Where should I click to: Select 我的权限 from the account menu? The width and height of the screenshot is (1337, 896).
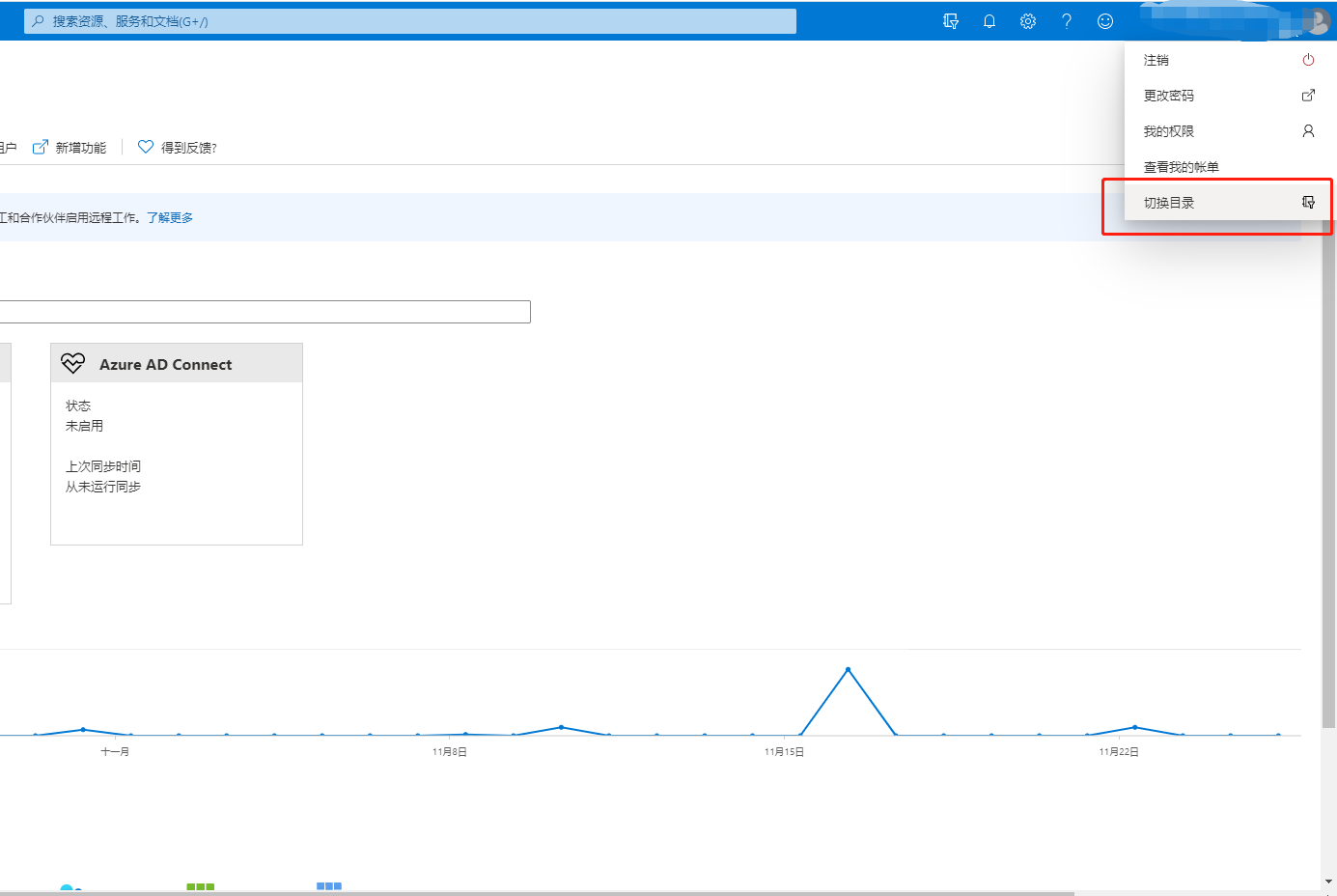1169,131
